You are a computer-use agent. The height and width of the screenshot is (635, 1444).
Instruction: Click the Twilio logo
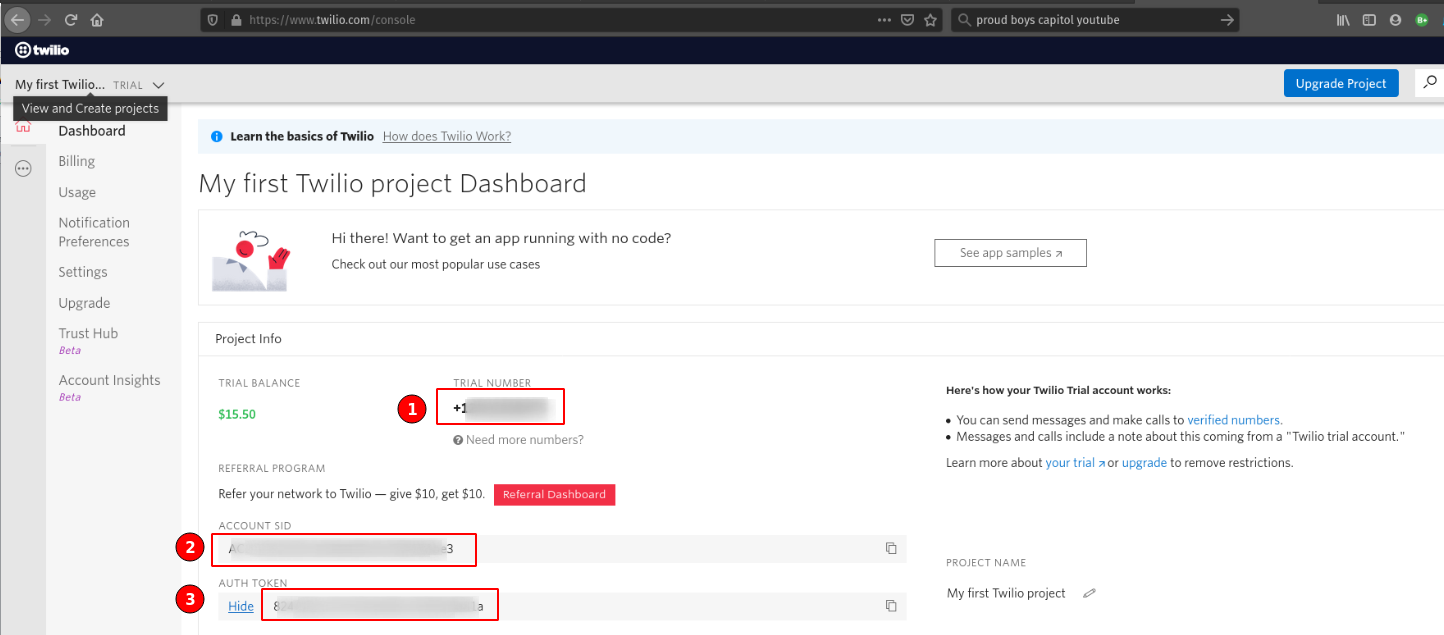(x=42, y=50)
